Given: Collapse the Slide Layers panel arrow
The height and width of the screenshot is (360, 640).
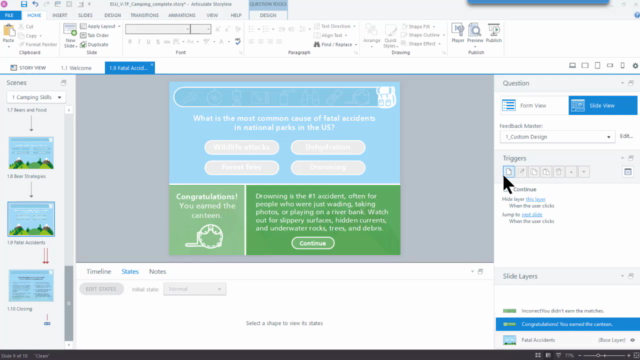Looking at the screenshot, I should [x=622, y=276].
